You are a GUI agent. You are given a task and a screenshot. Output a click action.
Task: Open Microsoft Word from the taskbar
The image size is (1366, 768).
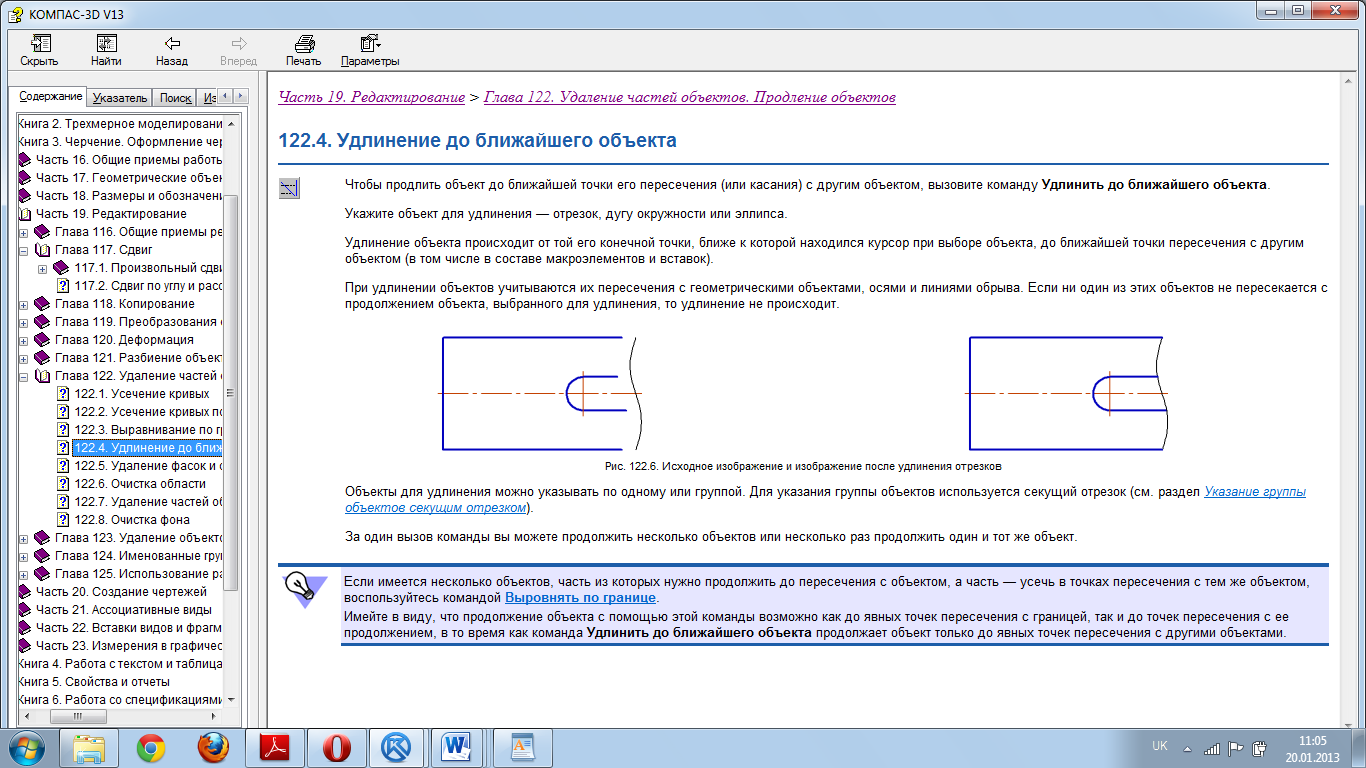(x=459, y=747)
